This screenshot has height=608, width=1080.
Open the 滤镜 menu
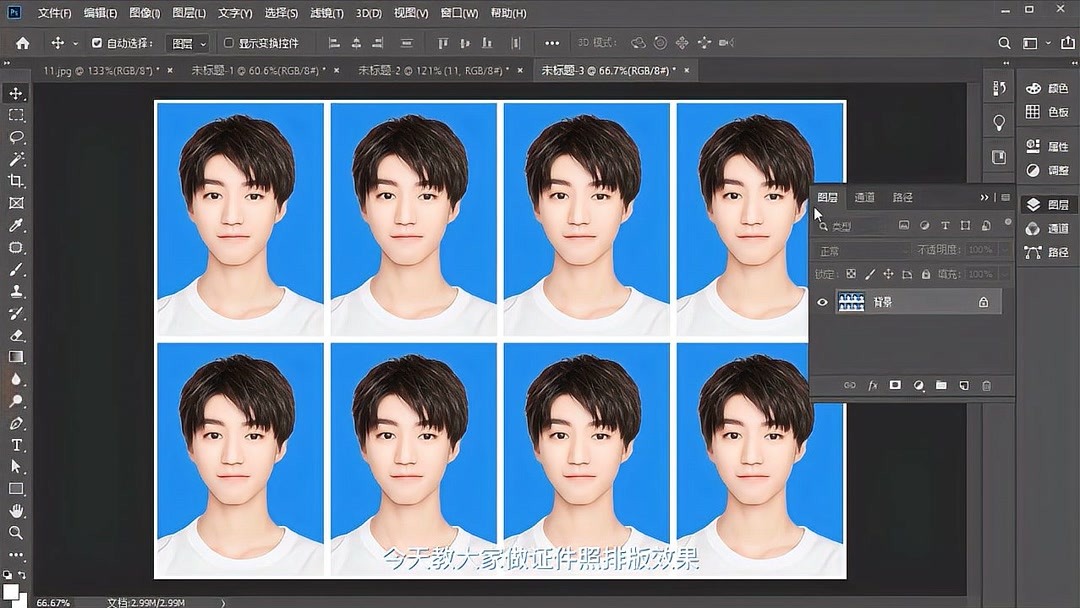(326, 13)
